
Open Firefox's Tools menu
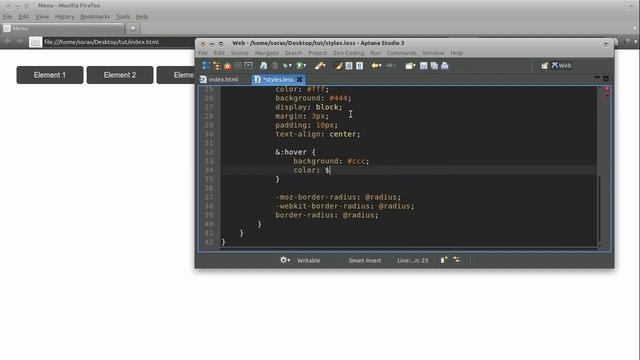[x=122, y=17]
